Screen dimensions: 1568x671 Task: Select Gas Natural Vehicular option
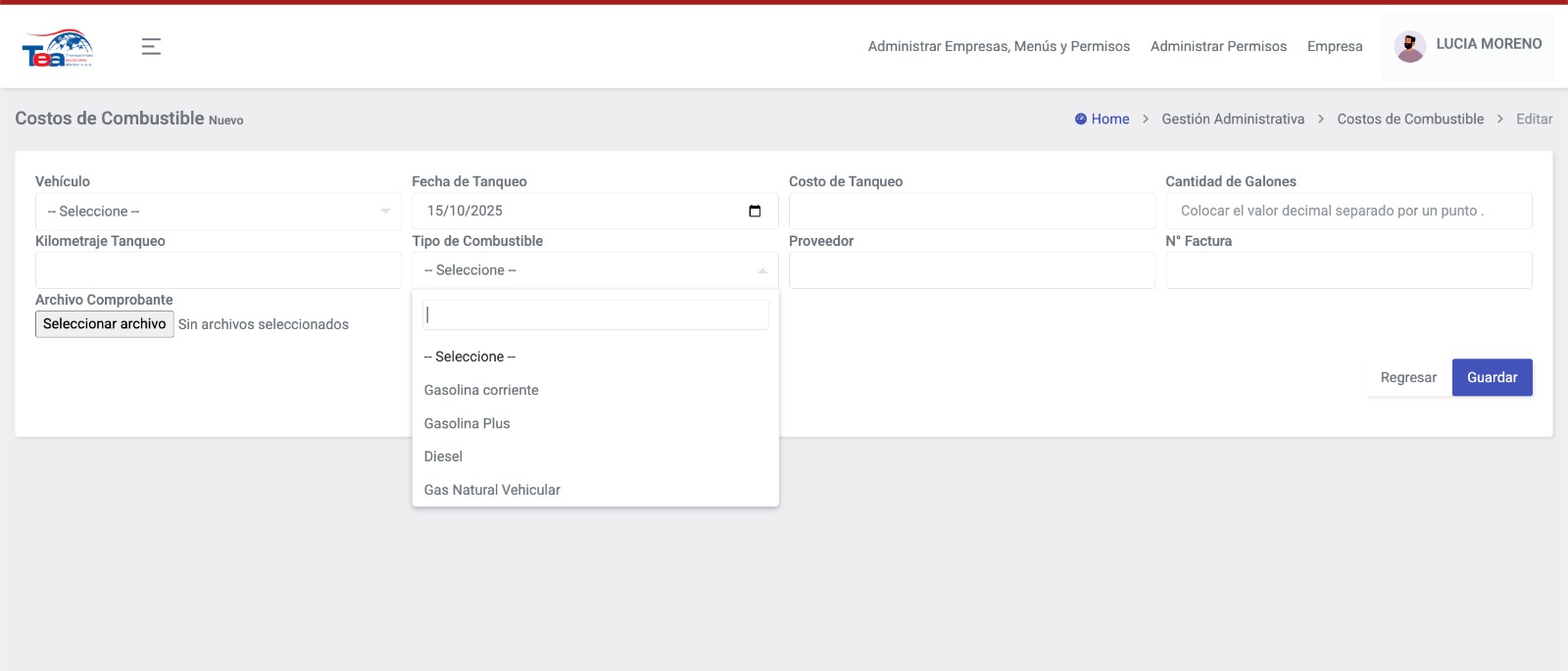click(492, 490)
